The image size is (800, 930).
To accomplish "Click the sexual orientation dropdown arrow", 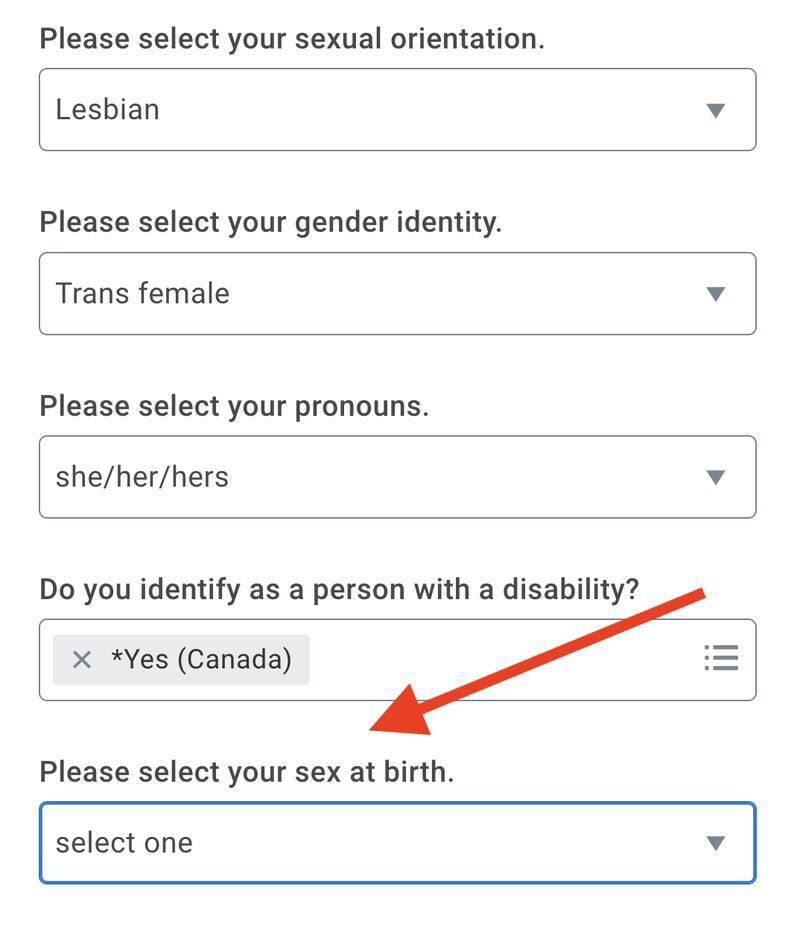I will click(715, 110).
